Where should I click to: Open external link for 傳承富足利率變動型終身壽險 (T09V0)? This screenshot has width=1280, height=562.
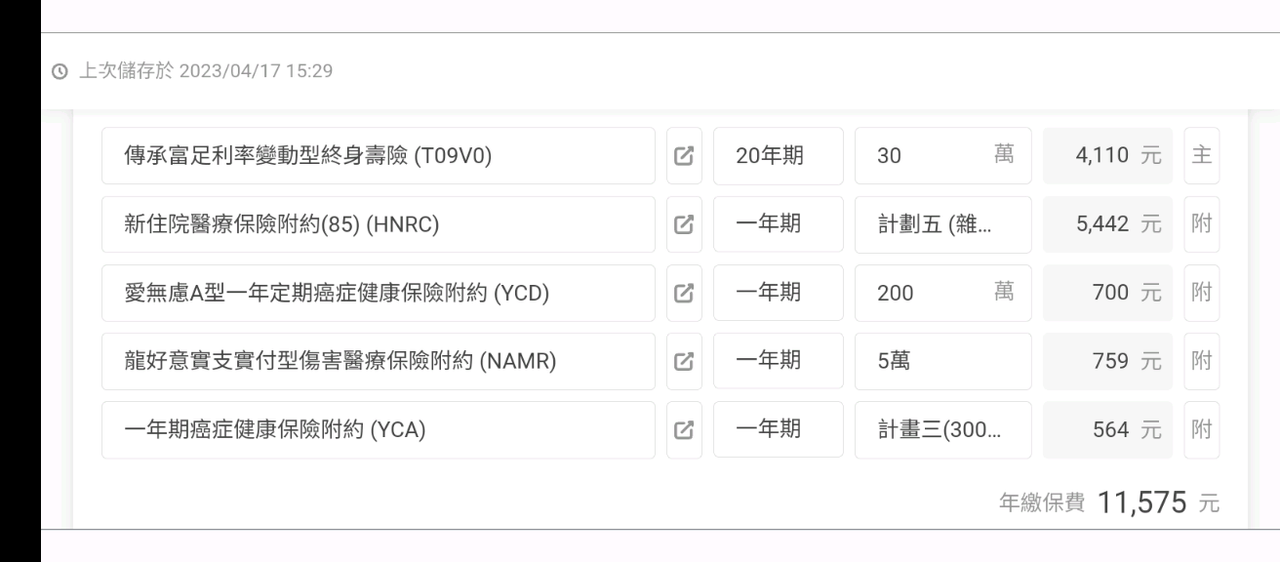pyautogui.click(x=684, y=156)
